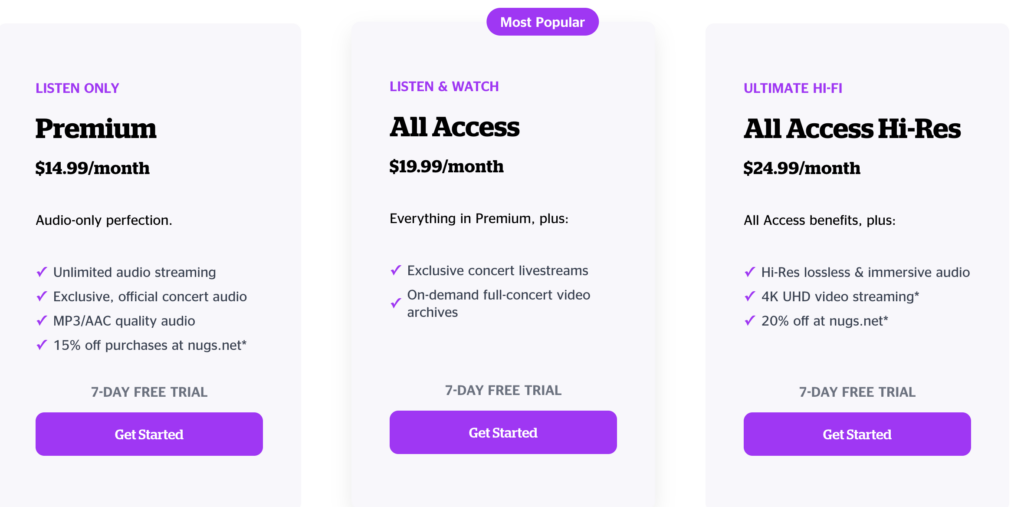Image resolution: width=1024 pixels, height=507 pixels.
Task: Click checkmark beside Exclusive concert livestreams
Action: (396, 270)
